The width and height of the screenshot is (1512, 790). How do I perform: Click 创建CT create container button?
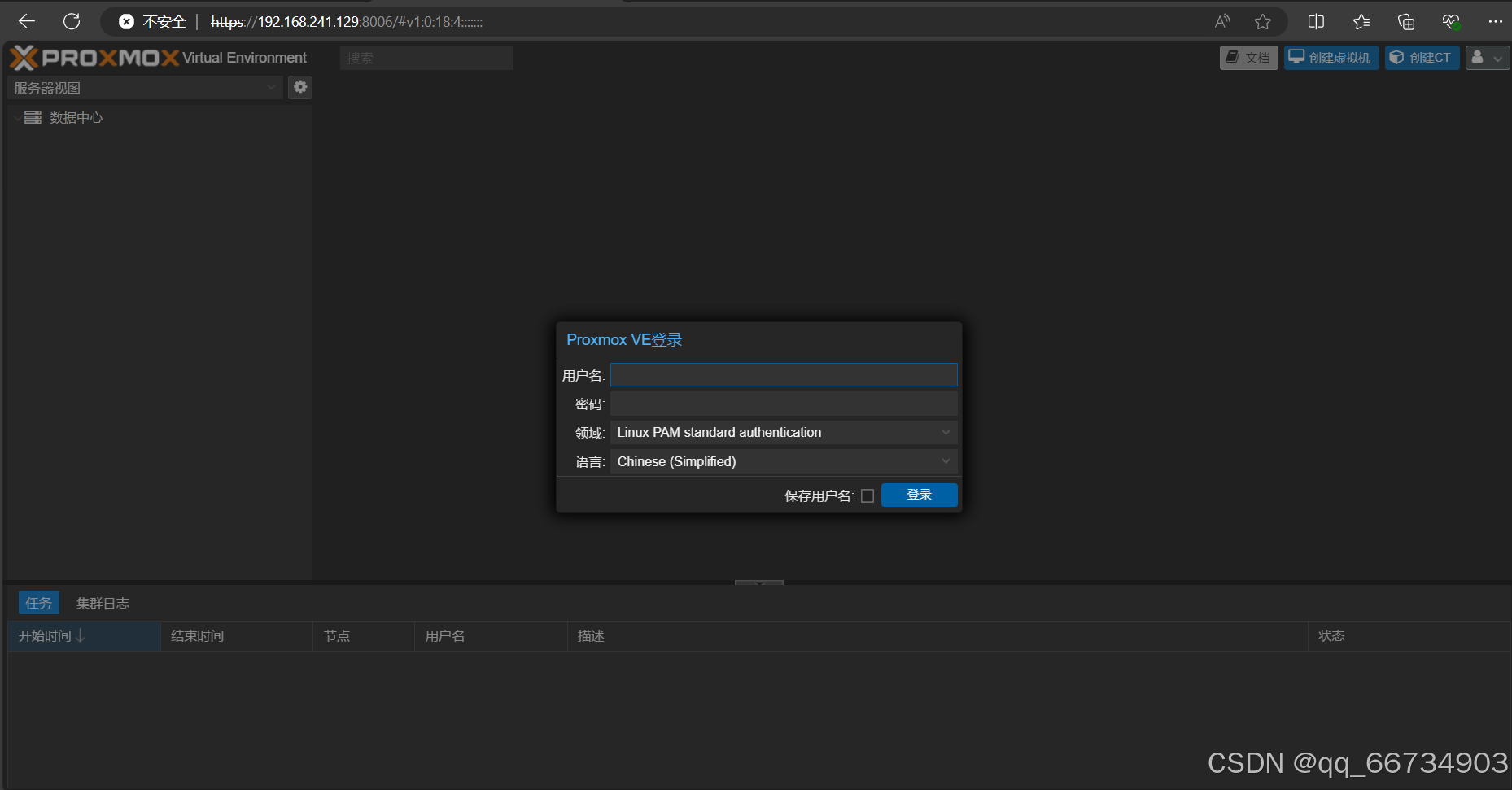click(x=1422, y=58)
